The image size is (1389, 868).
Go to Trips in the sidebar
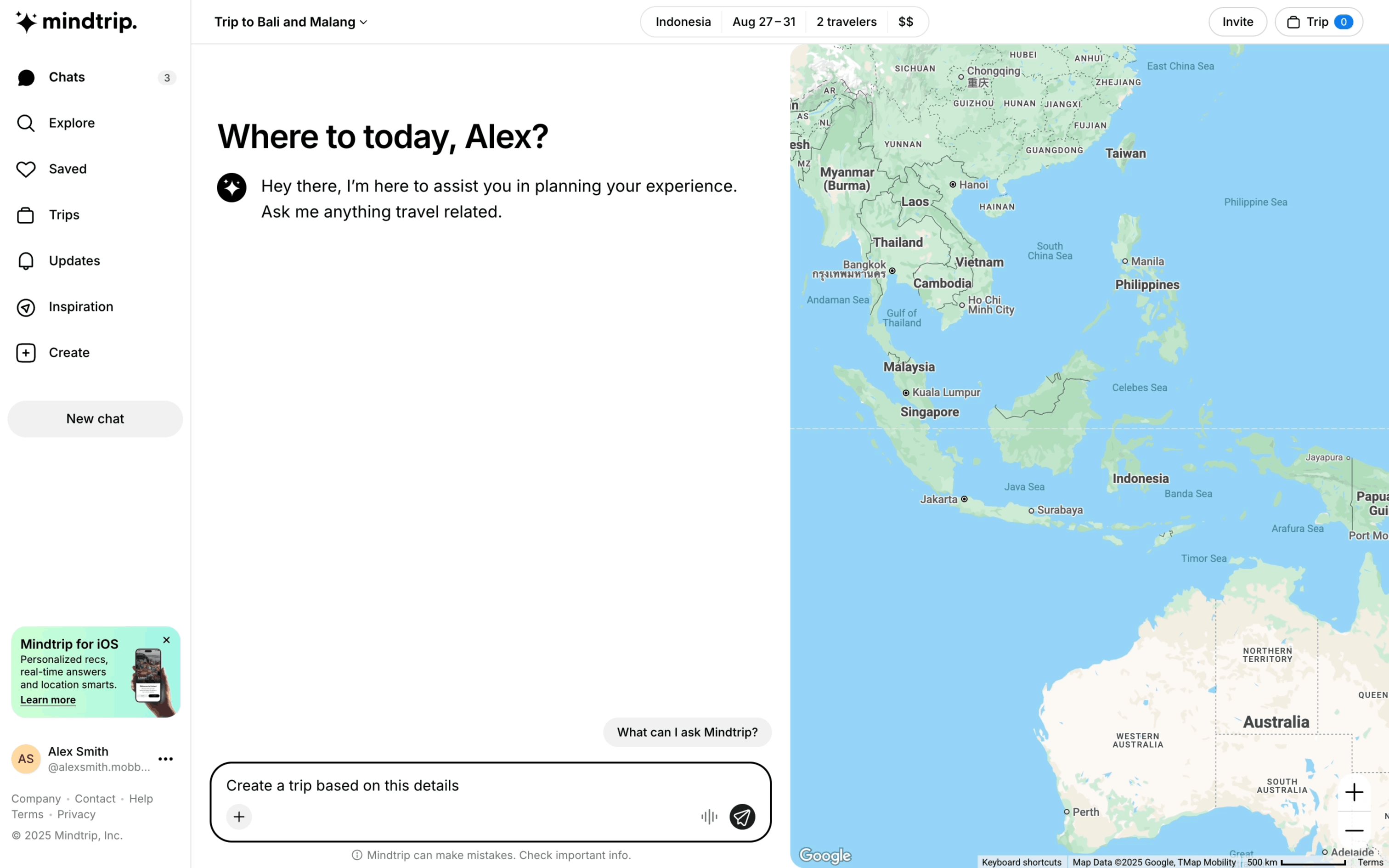pos(64,215)
